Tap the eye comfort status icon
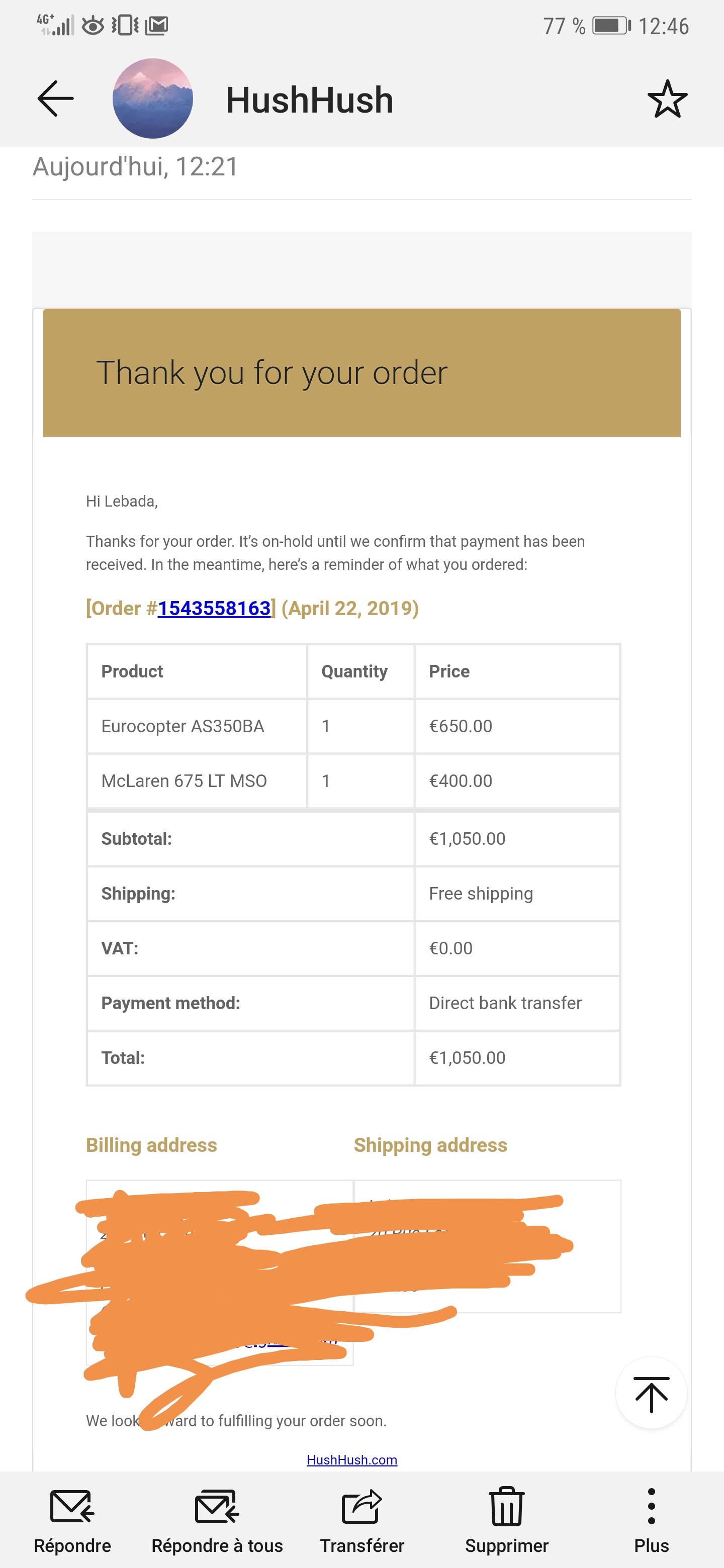Viewport: 724px width, 1568px height. coord(93,26)
